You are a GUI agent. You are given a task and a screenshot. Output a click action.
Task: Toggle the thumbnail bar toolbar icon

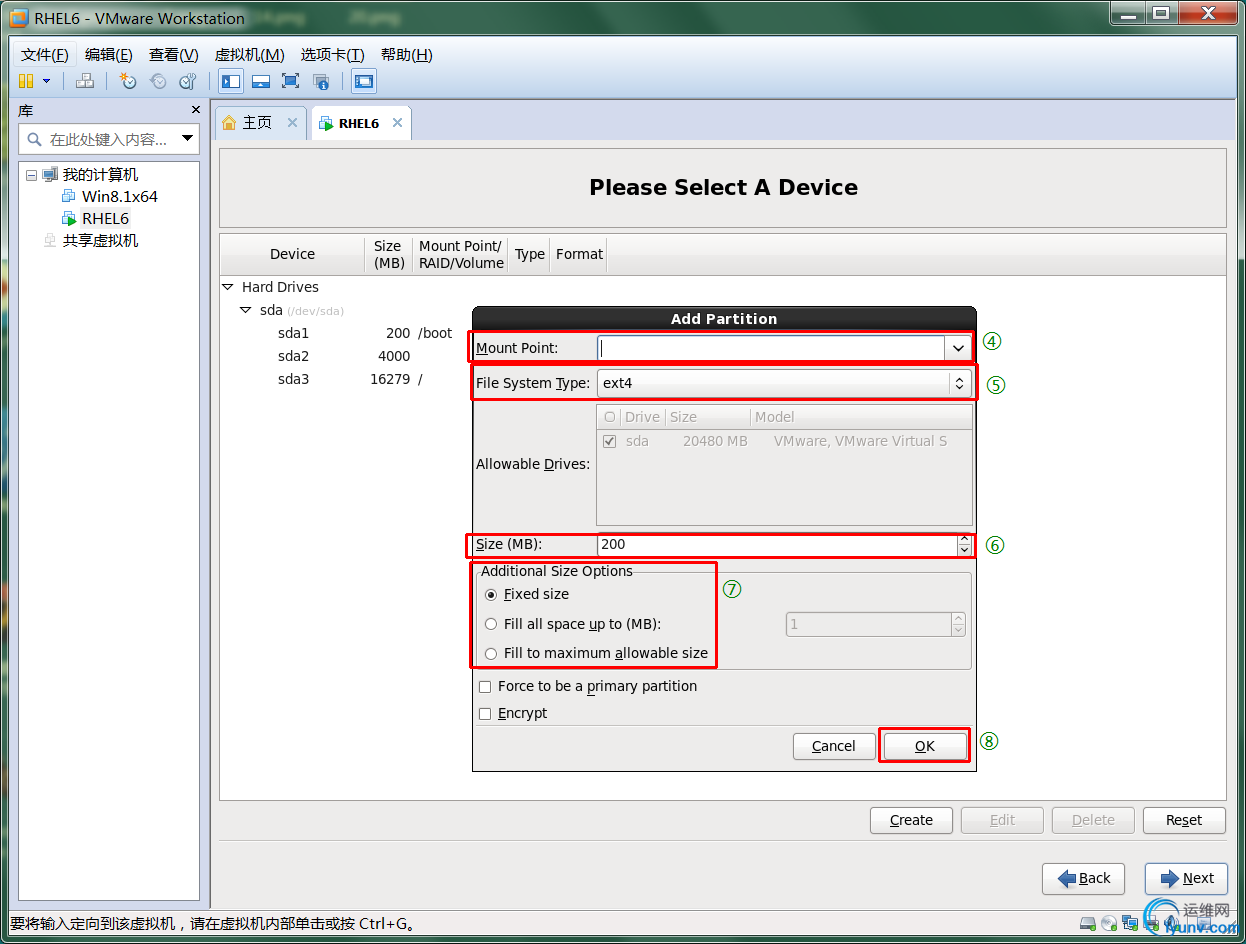261,81
